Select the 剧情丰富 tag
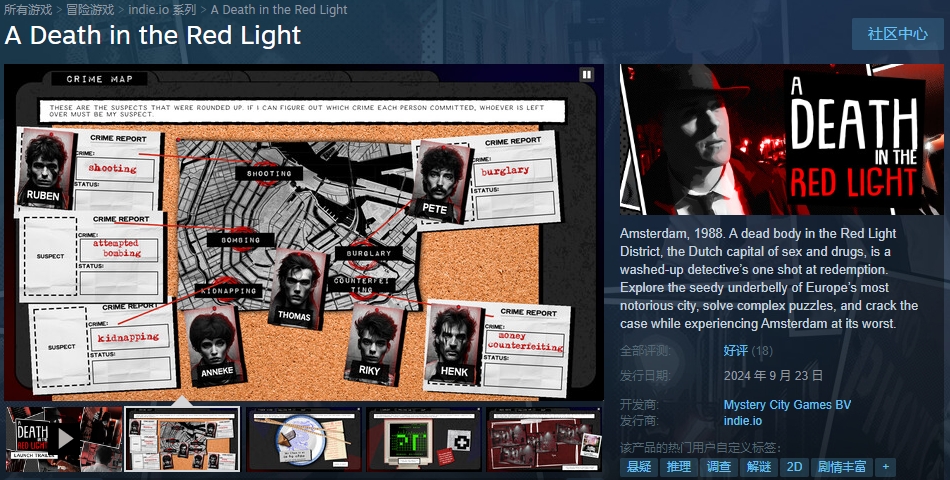Screen dimensions: 950x480 point(842,467)
